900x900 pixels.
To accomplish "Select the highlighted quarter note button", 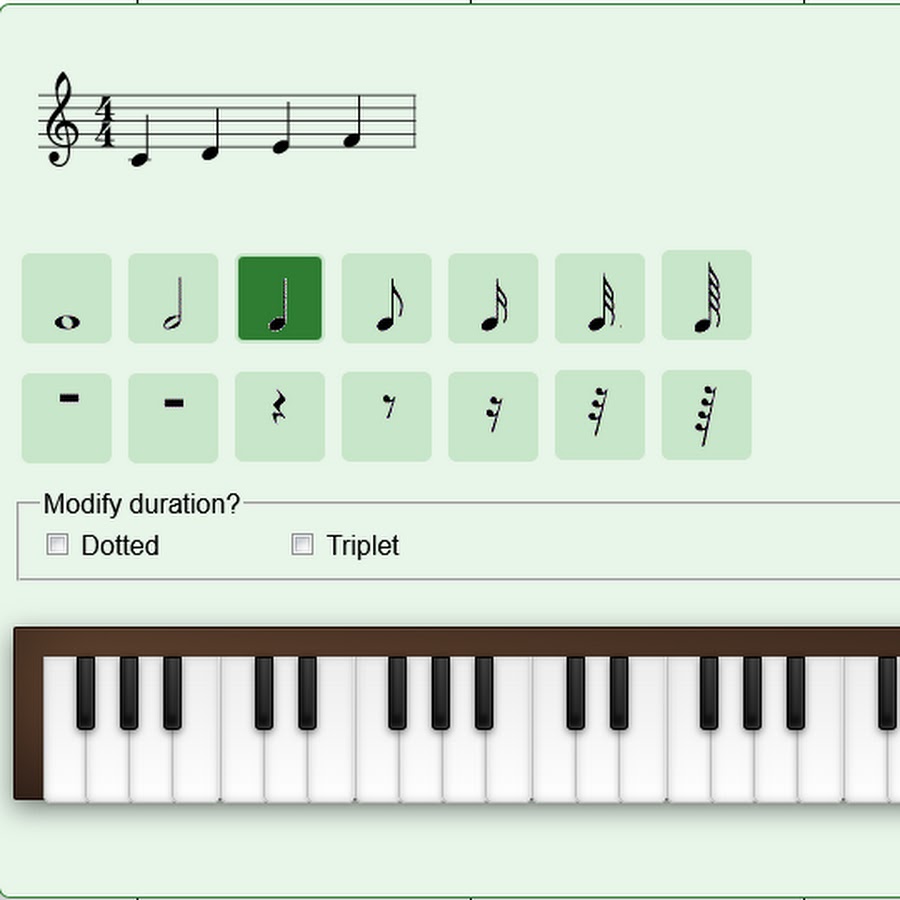I will coord(280,298).
